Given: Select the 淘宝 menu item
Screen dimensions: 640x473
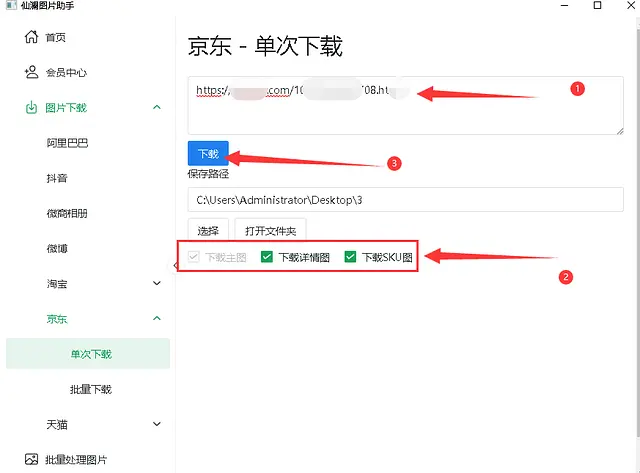Looking at the screenshot, I should pyautogui.click(x=57, y=284).
